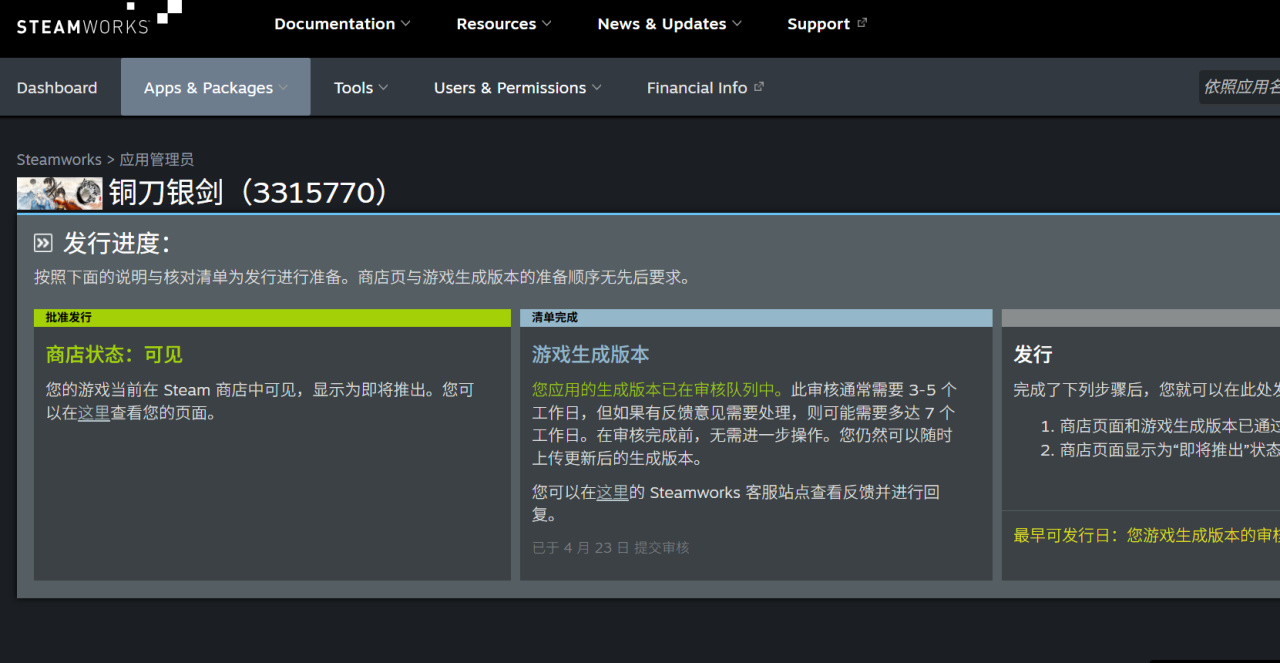Click the 铜刀银剑 game thumbnail
The width and height of the screenshot is (1280, 663).
point(60,193)
